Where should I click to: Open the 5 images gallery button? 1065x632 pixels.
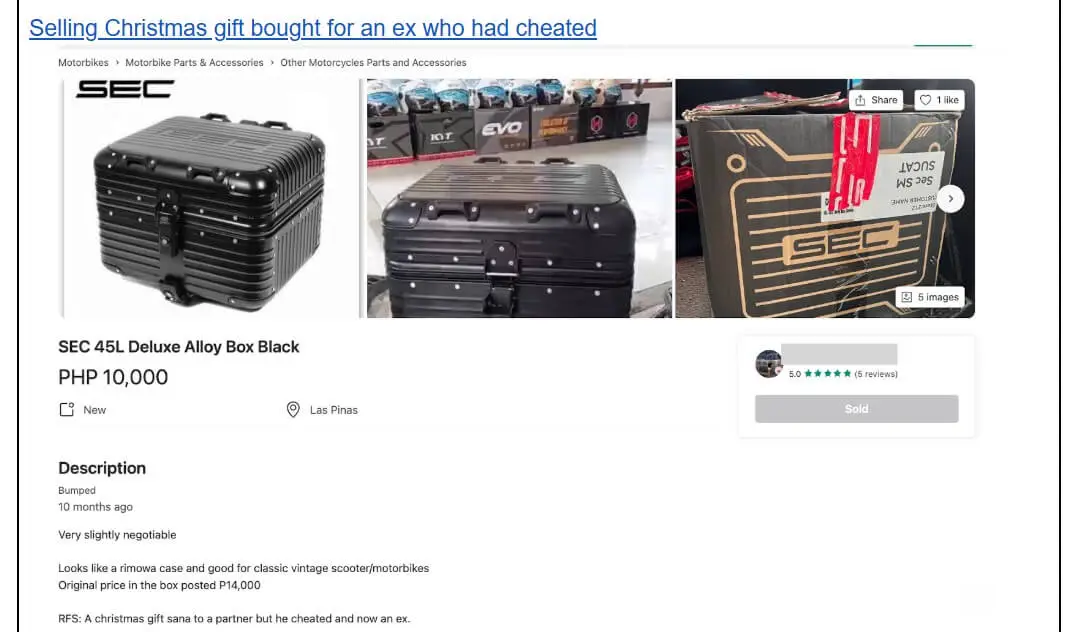pyautogui.click(x=930, y=297)
